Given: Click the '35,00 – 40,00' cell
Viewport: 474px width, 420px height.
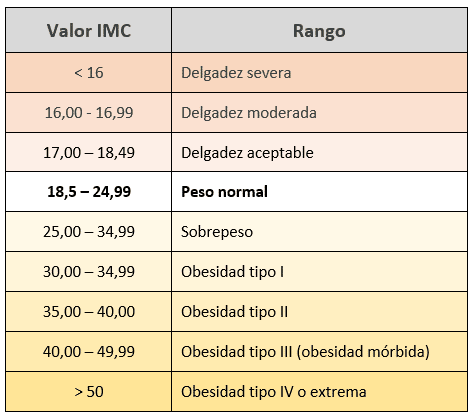Looking at the screenshot, I should [x=89, y=312].
